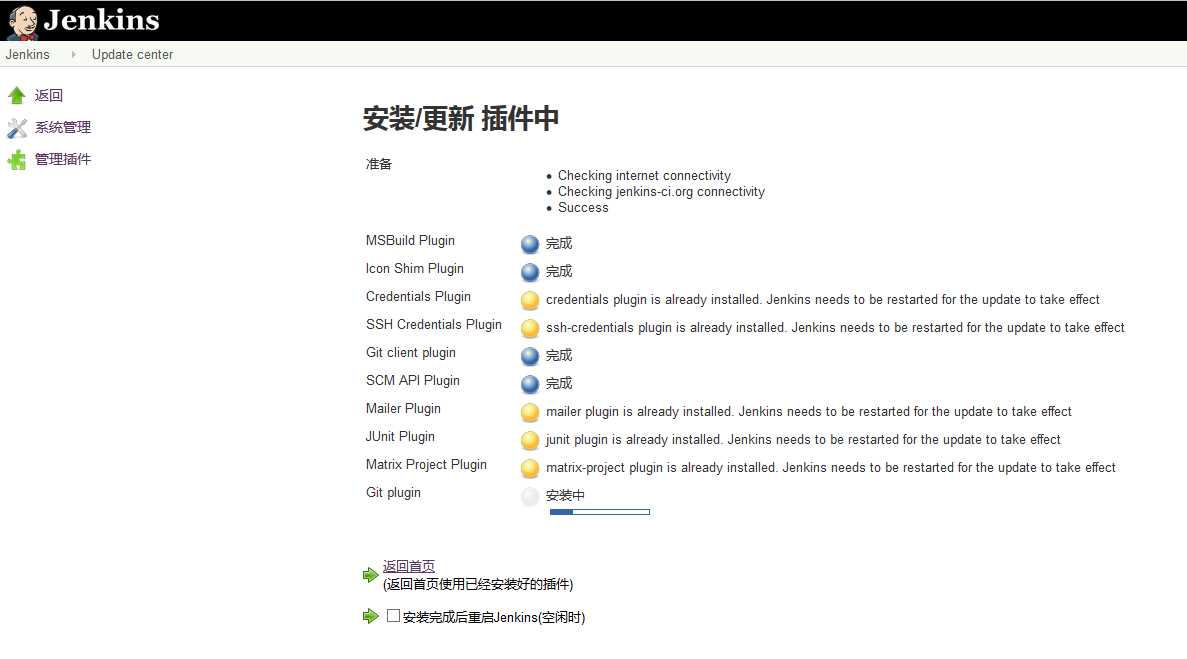Click the 准备 label
The image size is (1187, 659).
(x=379, y=164)
